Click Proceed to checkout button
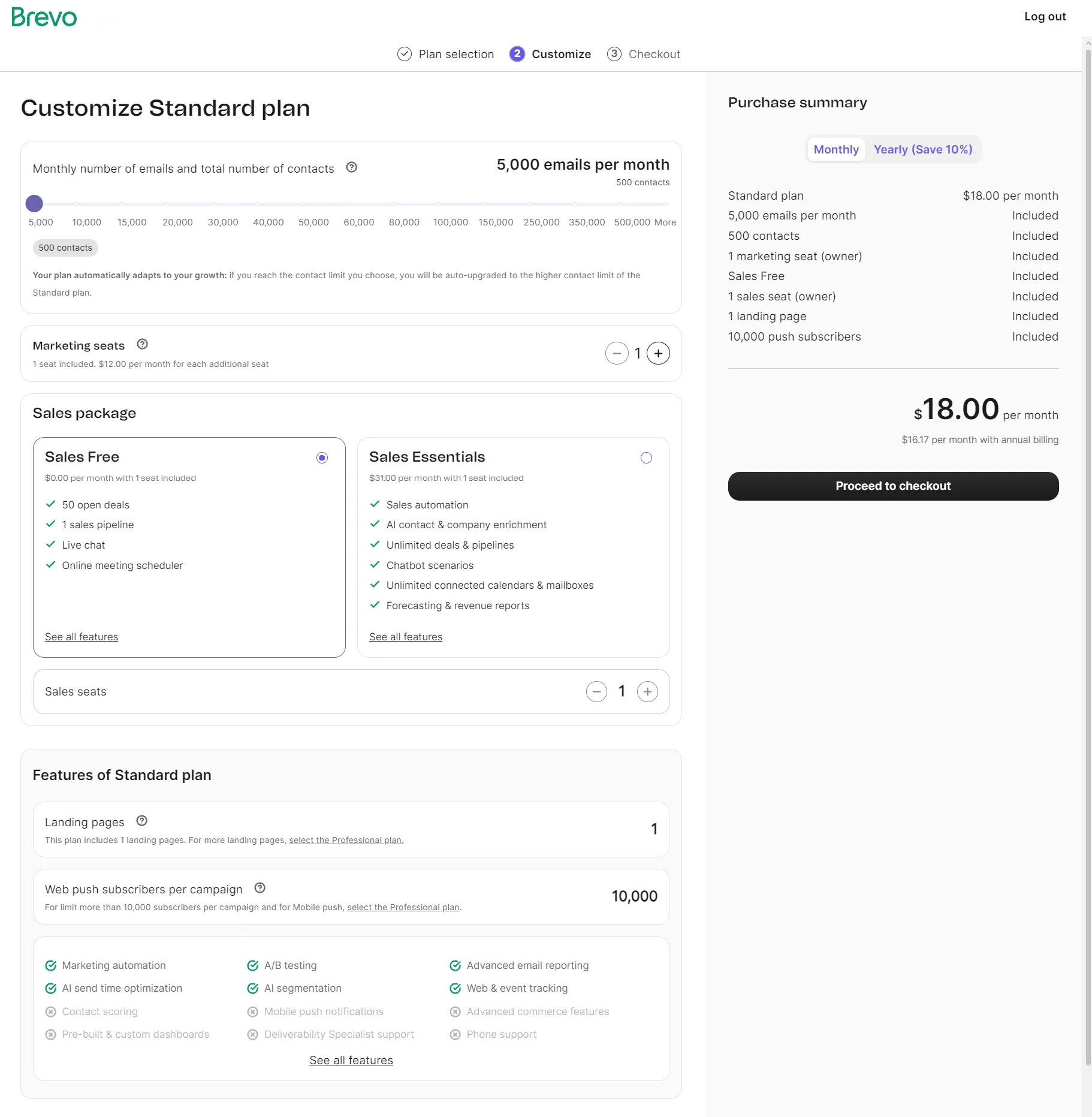 click(893, 486)
